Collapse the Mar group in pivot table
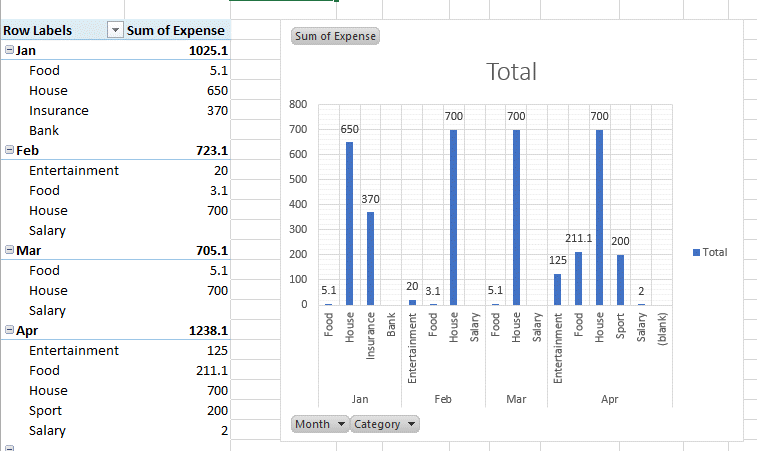This screenshot has height=451, width=757. pos(9,250)
